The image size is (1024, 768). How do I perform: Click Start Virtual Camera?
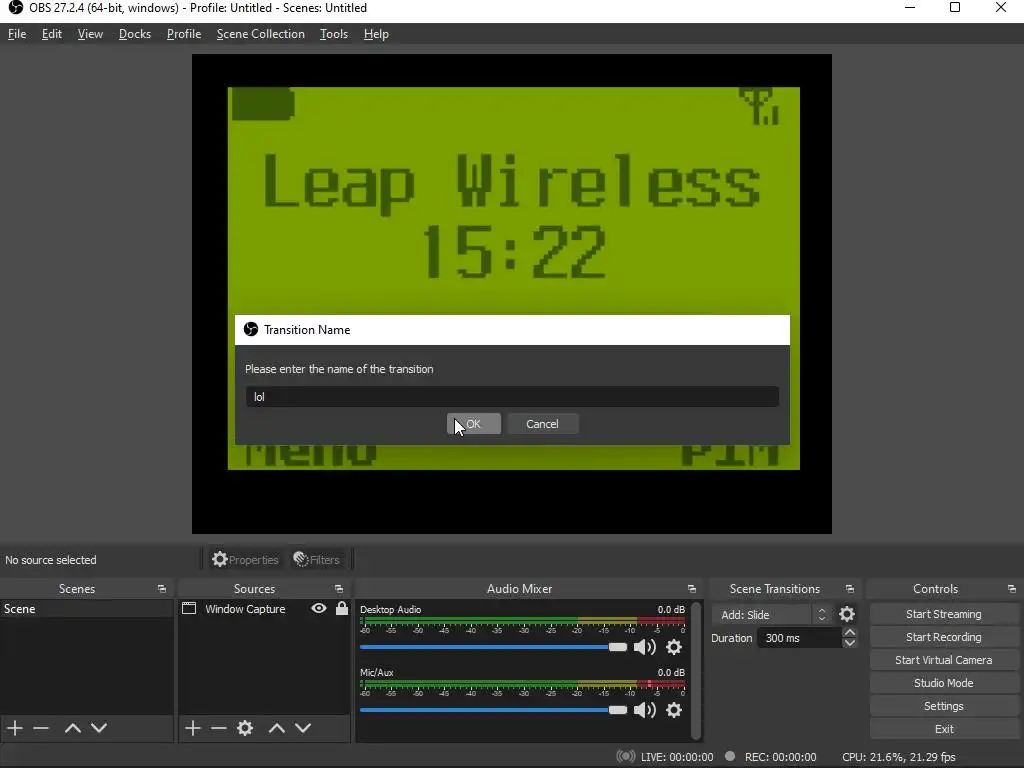pyautogui.click(x=944, y=660)
